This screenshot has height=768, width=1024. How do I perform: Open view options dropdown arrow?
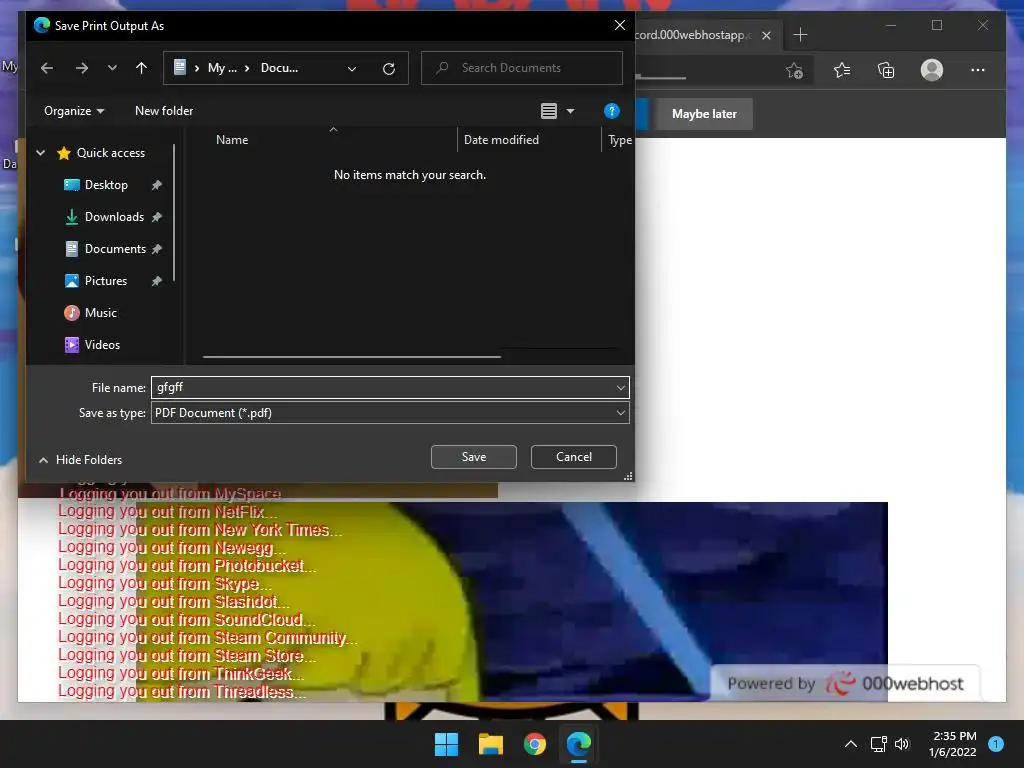click(570, 111)
